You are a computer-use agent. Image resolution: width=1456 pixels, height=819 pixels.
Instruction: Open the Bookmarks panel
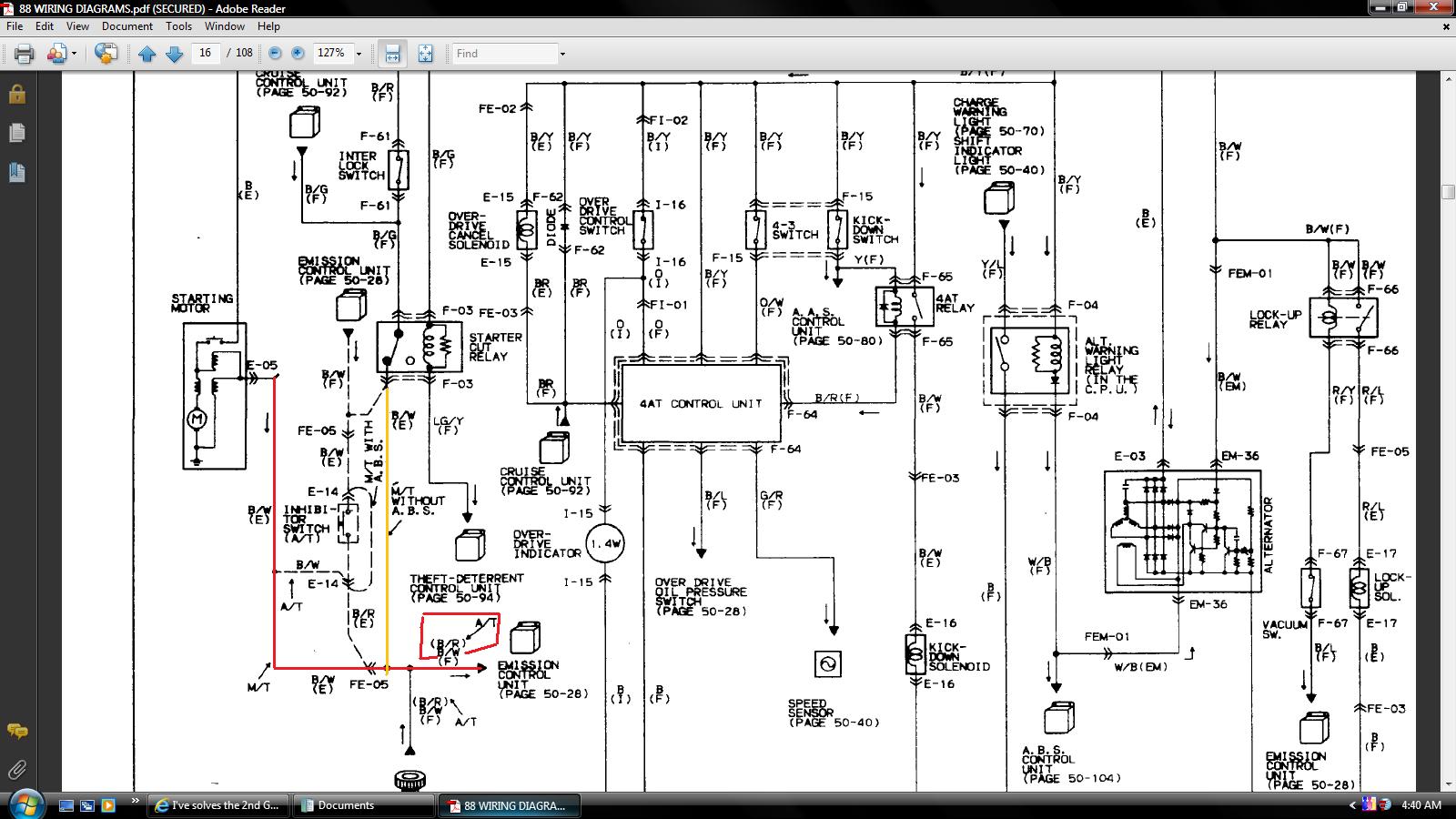coord(16,172)
